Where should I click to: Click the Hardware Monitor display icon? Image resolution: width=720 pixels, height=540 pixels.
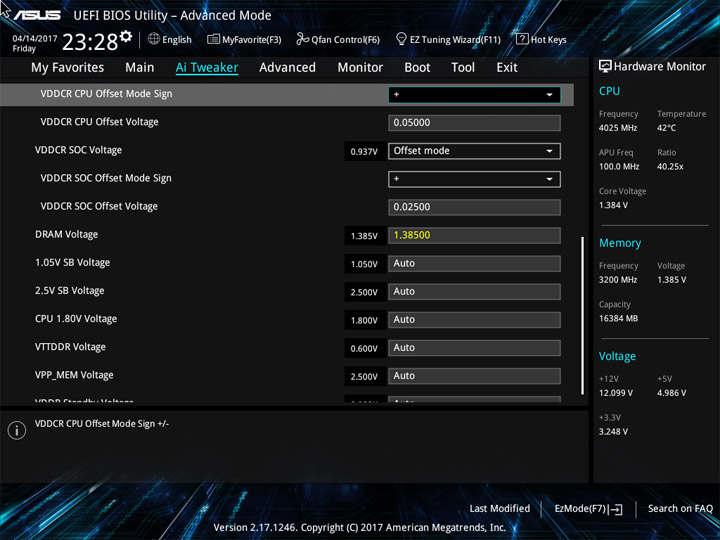pos(605,66)
